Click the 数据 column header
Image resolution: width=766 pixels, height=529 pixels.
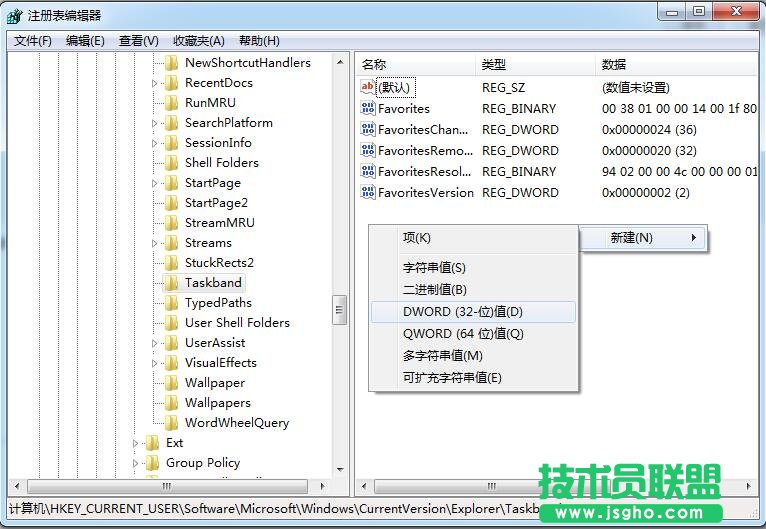point(677,64)
